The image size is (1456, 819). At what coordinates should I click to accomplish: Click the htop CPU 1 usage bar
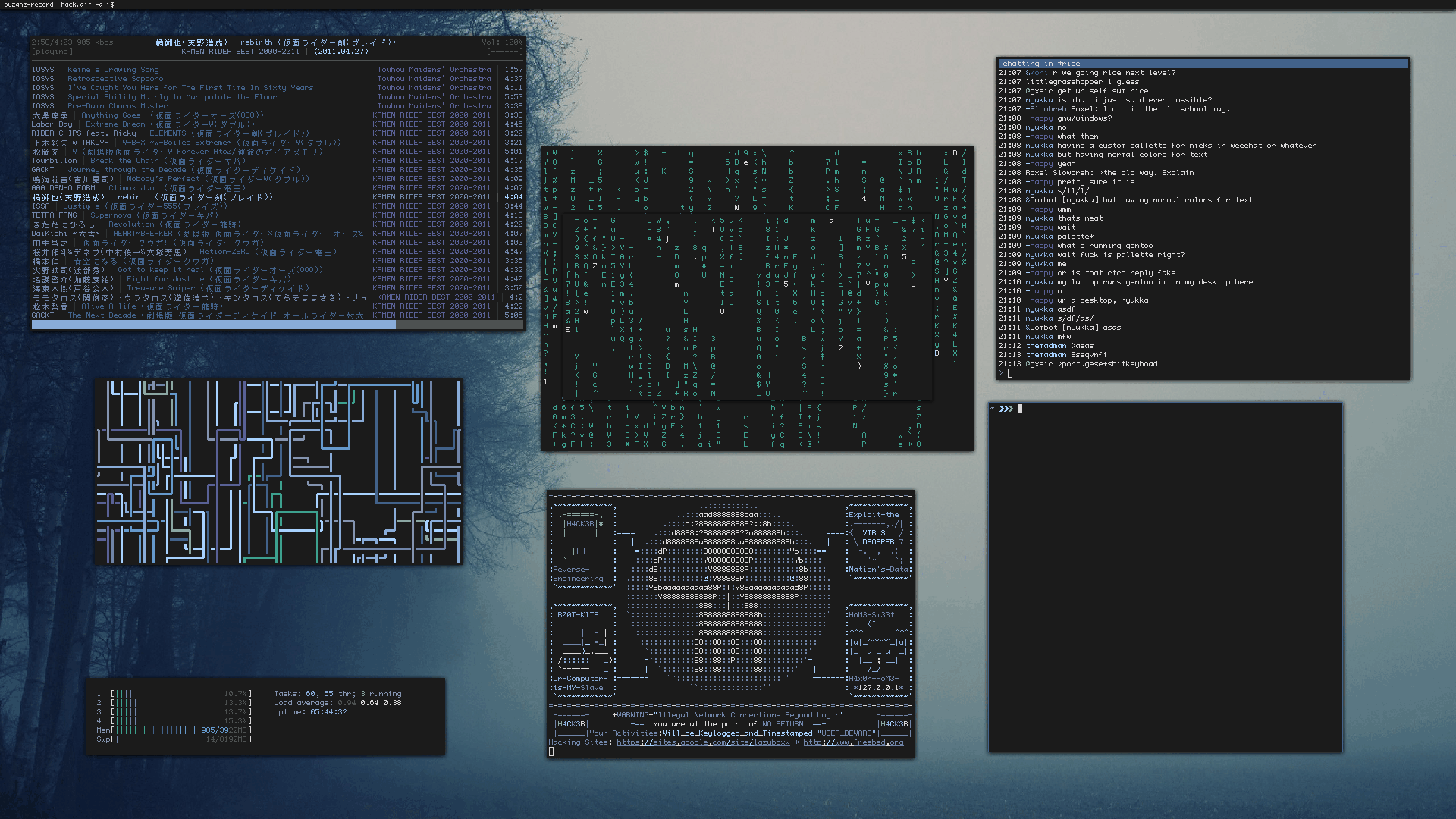180,694
